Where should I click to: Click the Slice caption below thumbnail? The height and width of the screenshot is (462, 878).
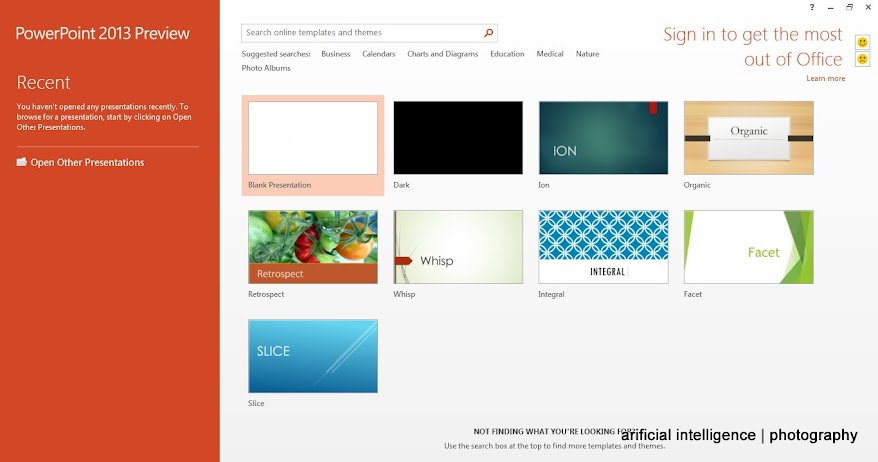click(256, 403)
